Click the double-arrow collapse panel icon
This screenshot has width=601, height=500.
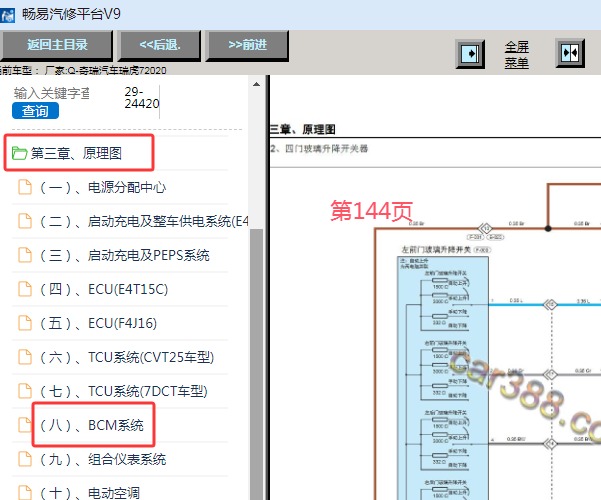(x=570, y=53)
